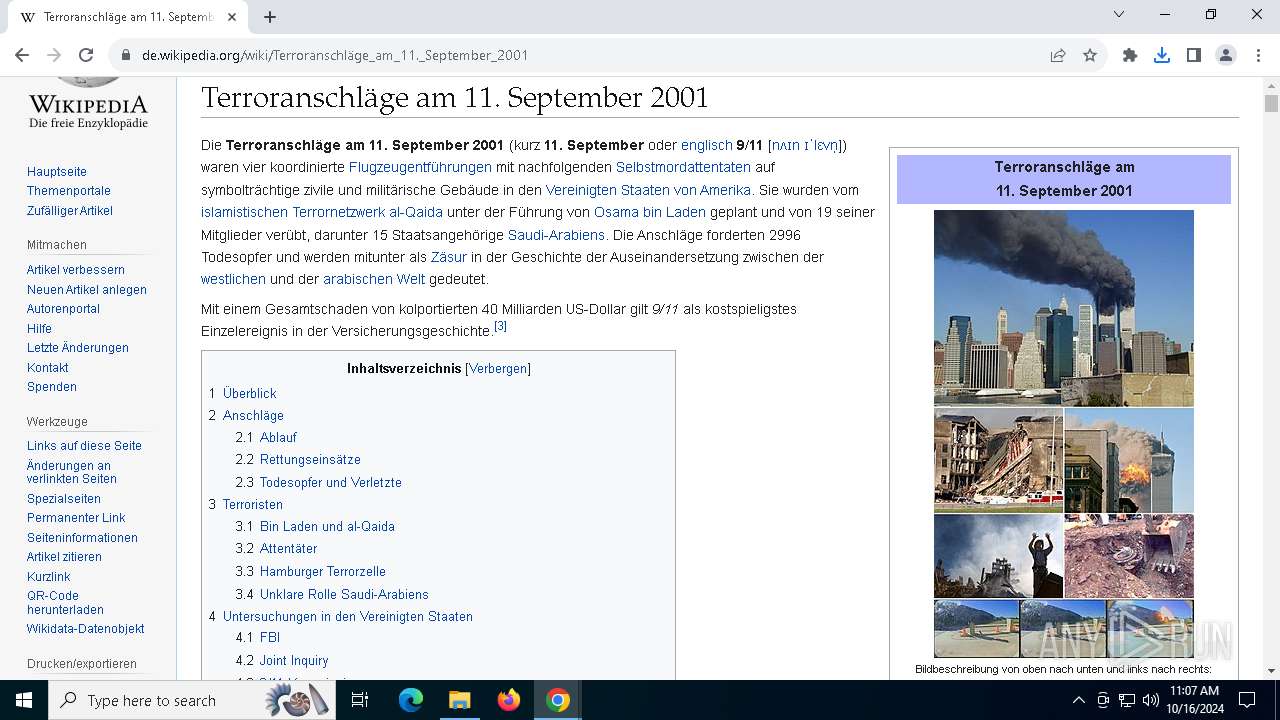The image size is (1280, 720).
Task: Open the Chrome three-dot menu
Action: (x=1258, y=55)
